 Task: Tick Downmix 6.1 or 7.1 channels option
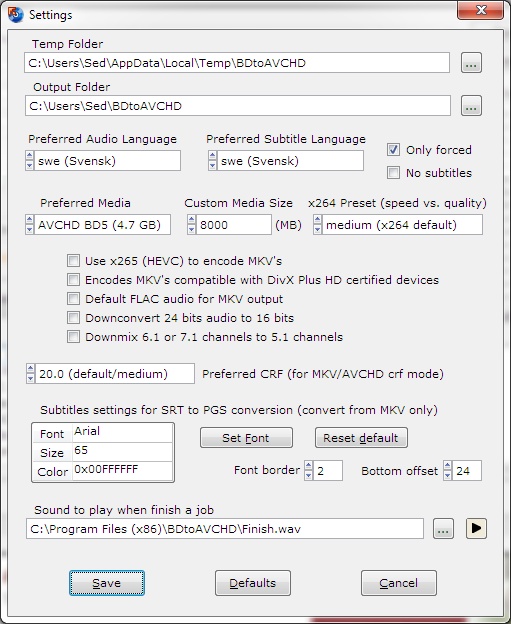pyautogui.click(x=73, y=337)
